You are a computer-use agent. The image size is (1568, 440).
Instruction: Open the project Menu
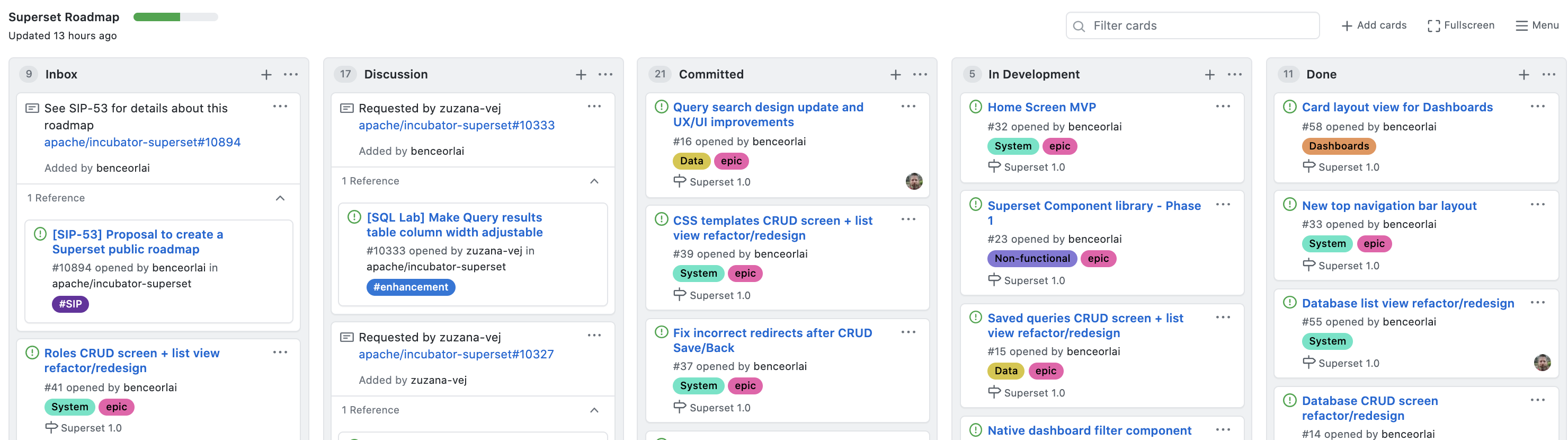(1537, 25)
